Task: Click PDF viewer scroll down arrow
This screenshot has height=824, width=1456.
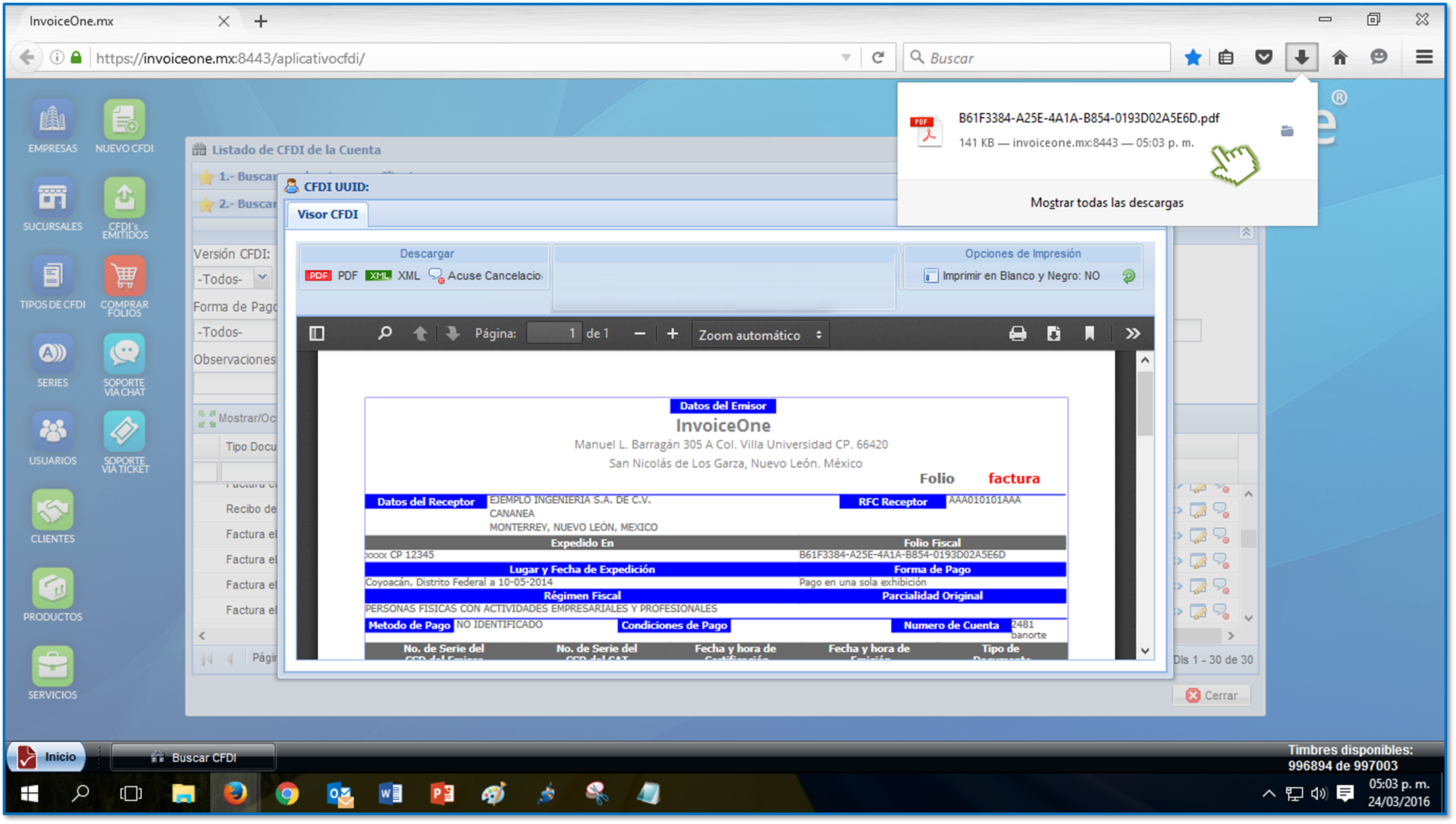Action: [x=1145, y=651]
